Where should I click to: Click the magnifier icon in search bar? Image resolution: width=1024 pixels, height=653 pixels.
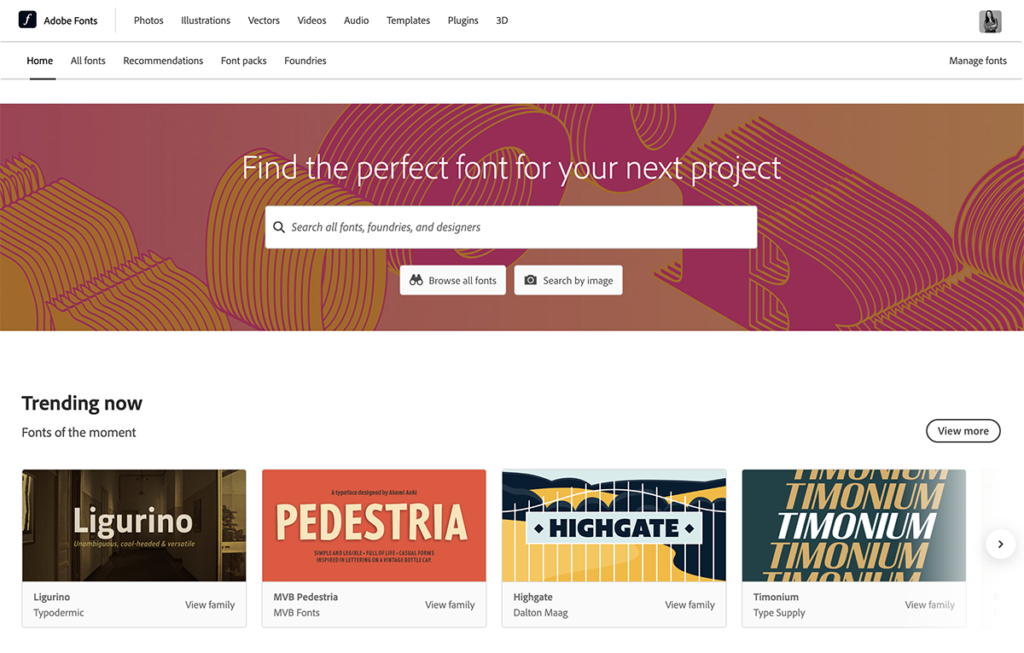(279, 227)
